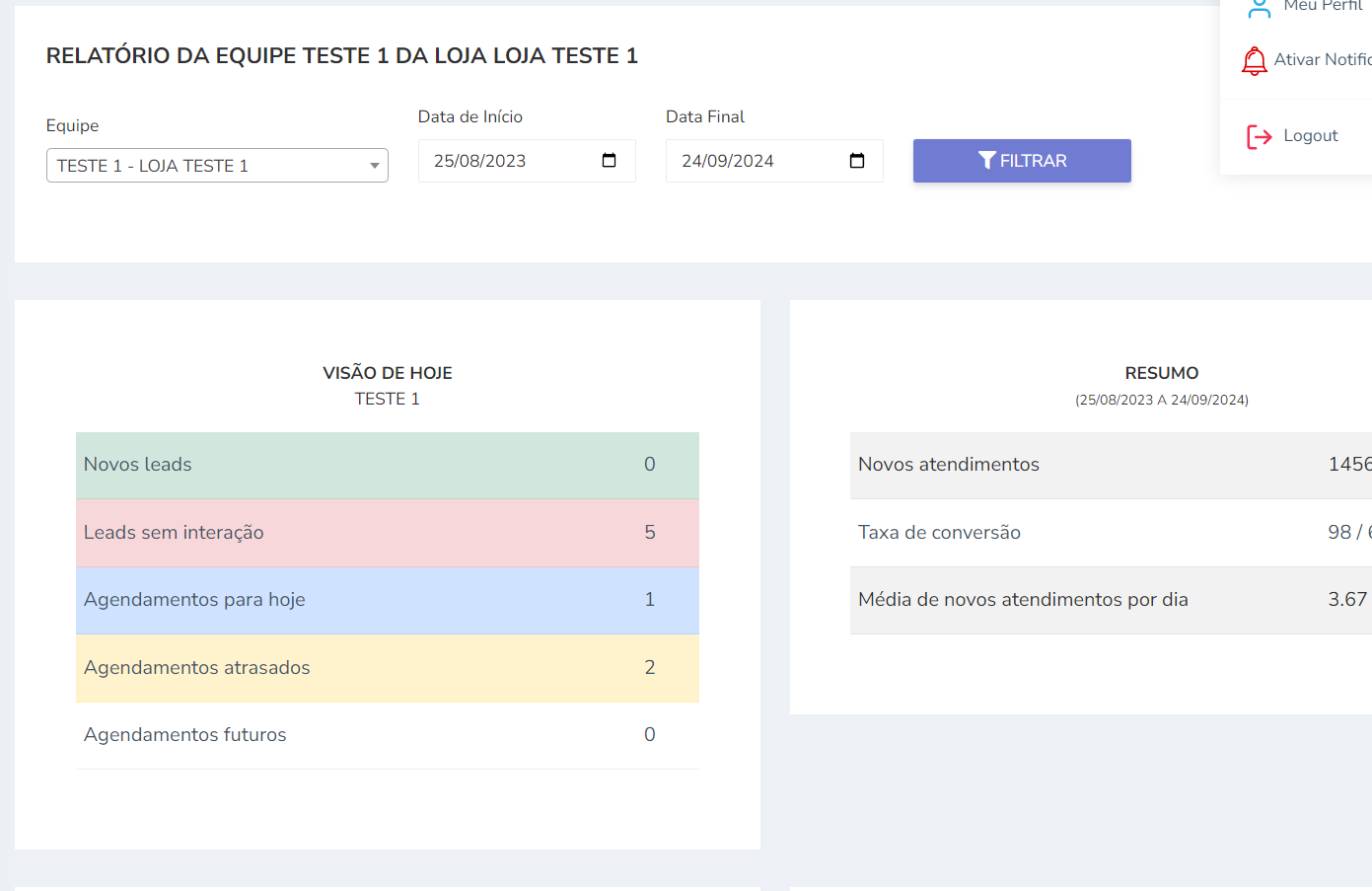This screenshot has width=1372, height=891.
Task: Expand the Equipe dropdown arrow
Action: pyautogui.click(x=375, y=166)
